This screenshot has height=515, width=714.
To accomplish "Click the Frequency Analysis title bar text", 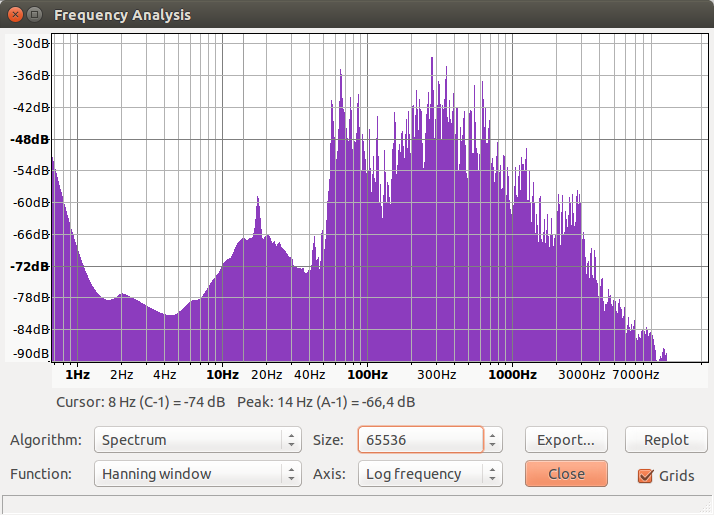I will [122, 15].
